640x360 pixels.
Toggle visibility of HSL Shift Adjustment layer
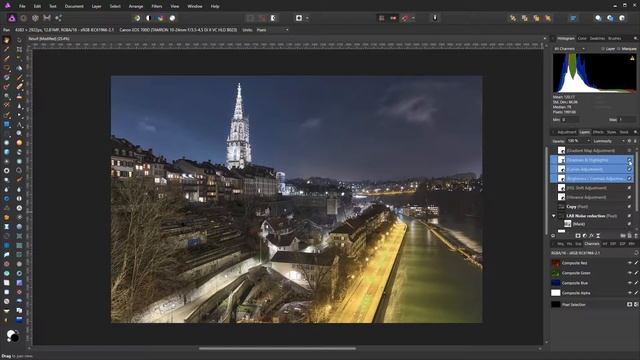click(x=629, y=188)
